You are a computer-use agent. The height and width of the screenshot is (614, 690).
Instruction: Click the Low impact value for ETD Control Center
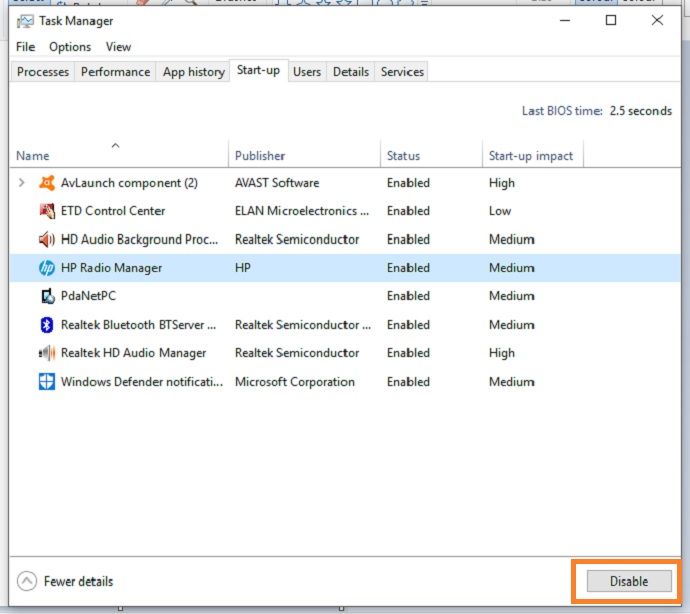500,211
